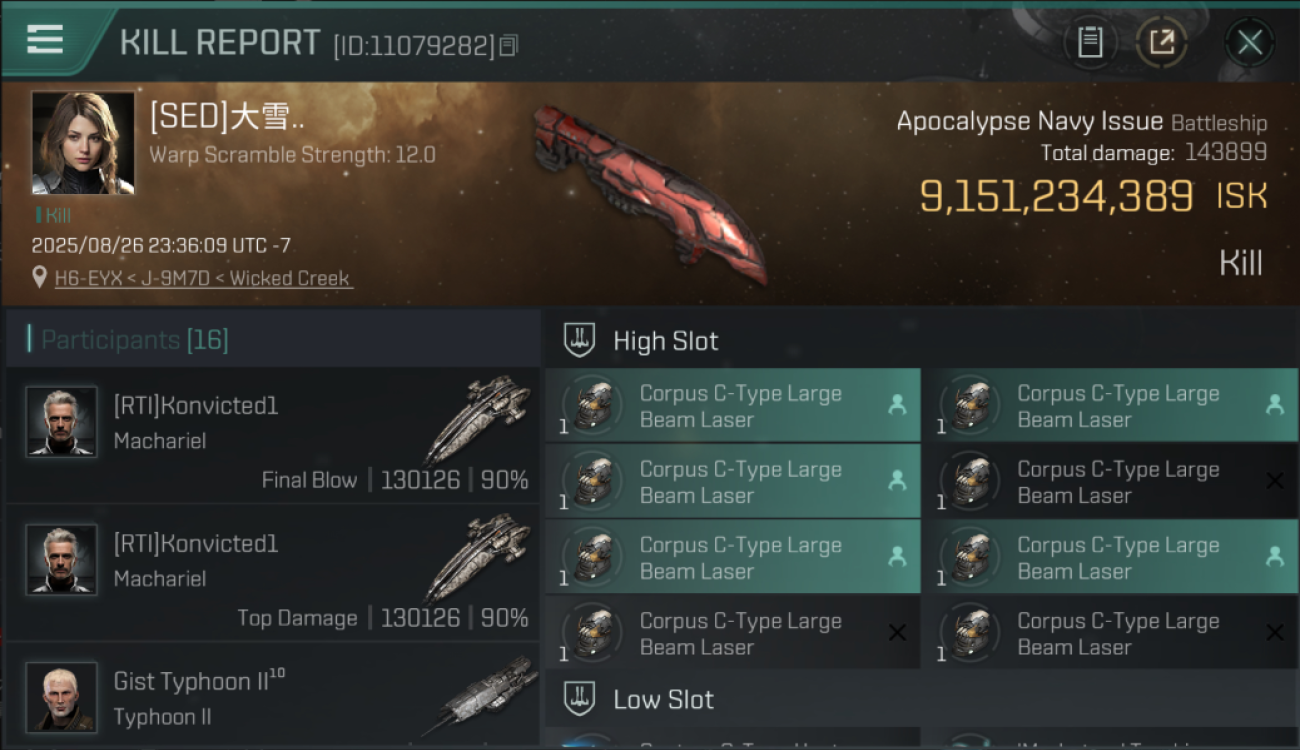Click Gist Typhoon II portrait
The height and width of the screenshot is (750, 1300).
point(62,697)
